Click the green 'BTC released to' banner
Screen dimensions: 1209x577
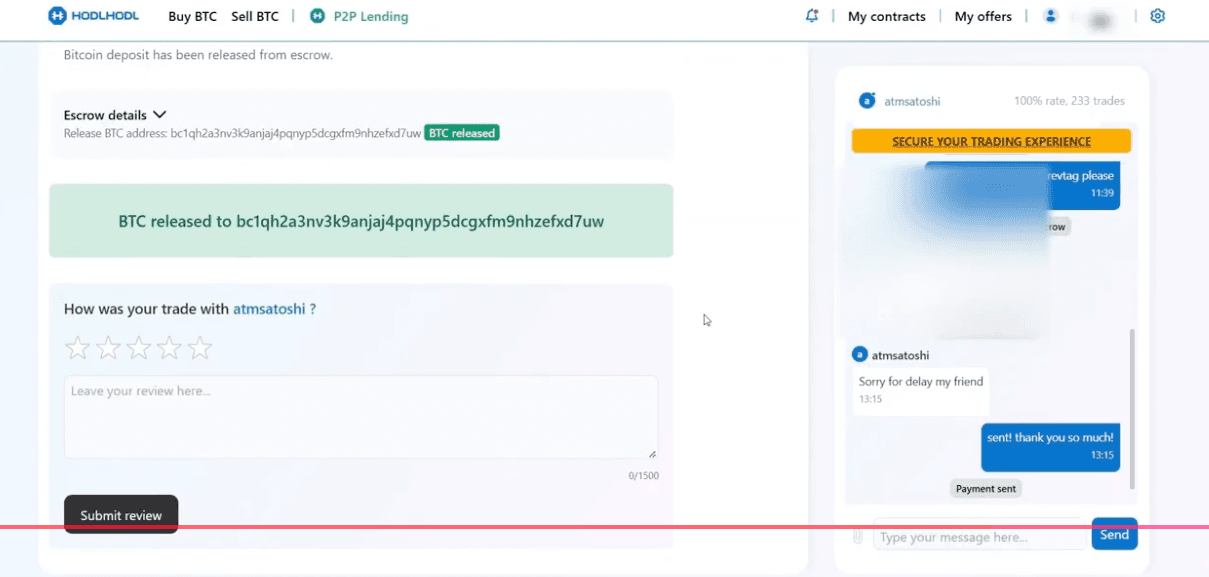point(361,221)
